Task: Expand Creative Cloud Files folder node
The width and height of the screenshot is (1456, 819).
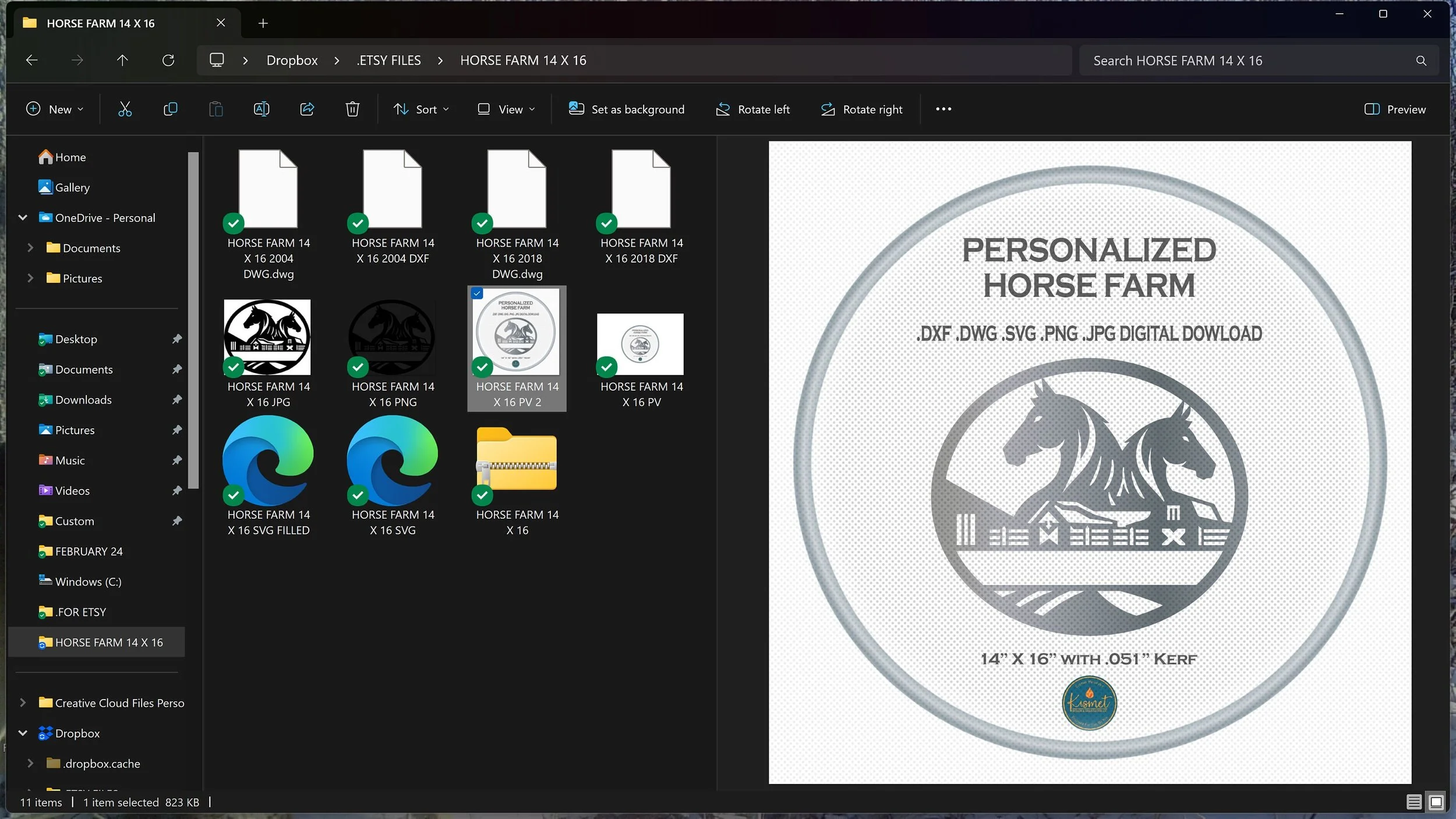Action: coord(23,703)
